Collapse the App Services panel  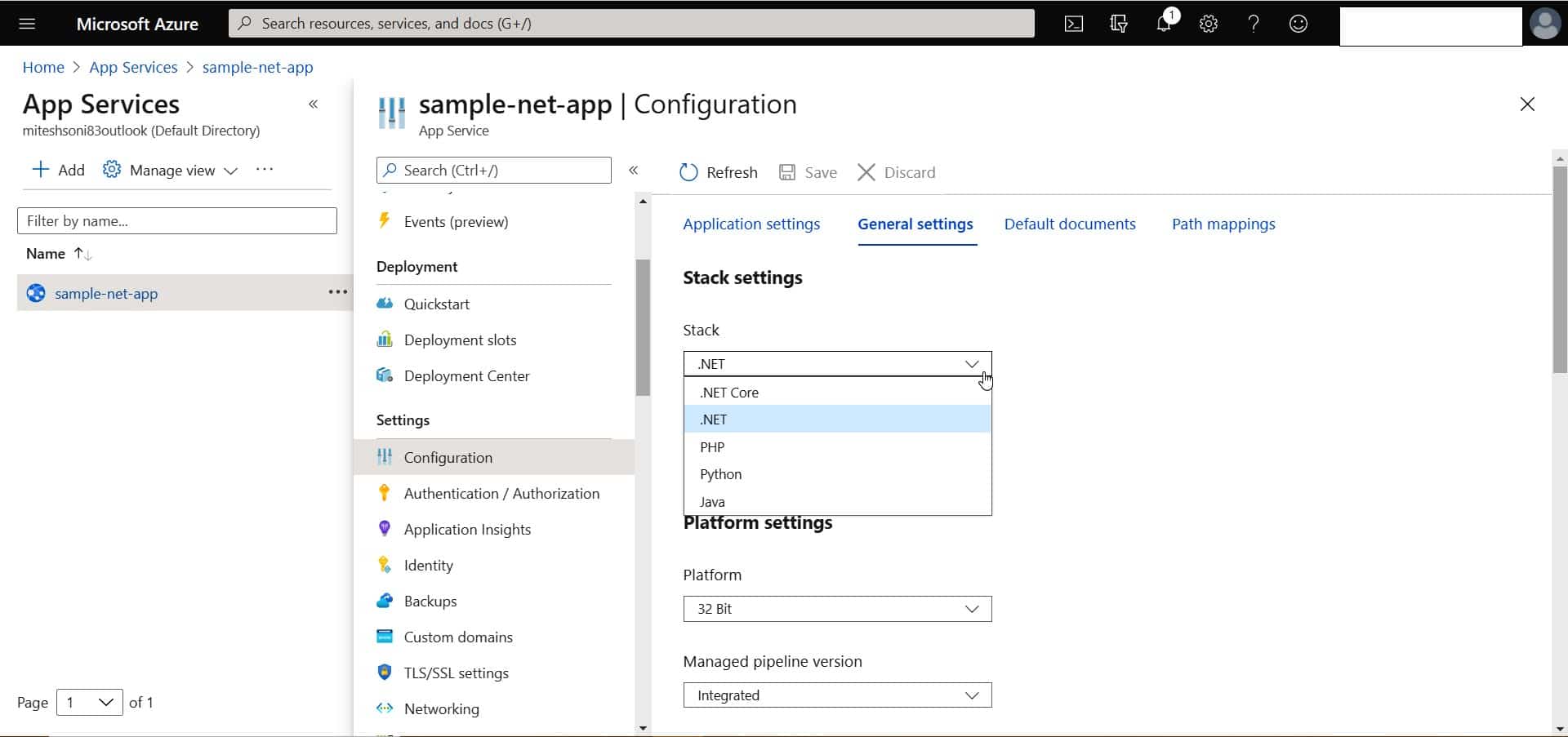coord(313,104)
